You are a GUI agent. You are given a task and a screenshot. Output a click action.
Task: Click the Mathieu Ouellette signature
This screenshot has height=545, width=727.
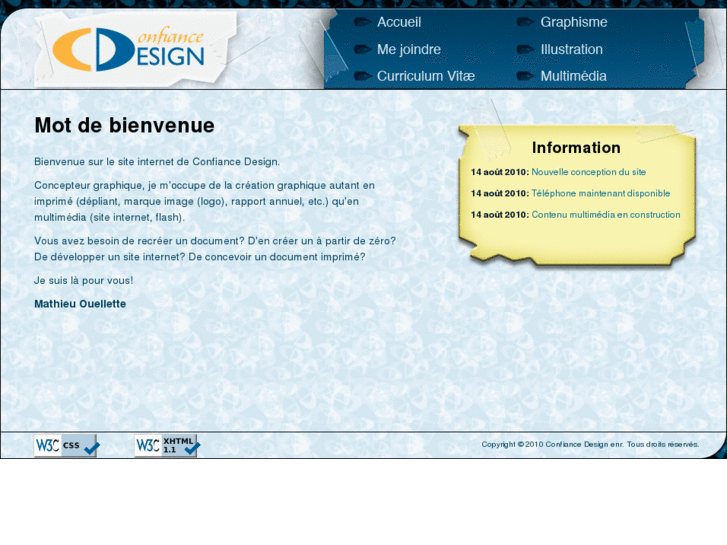(x=80, y=304)
